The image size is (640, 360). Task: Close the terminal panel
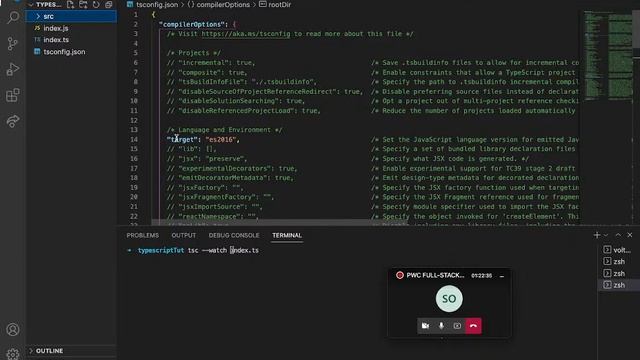(630, 235)
